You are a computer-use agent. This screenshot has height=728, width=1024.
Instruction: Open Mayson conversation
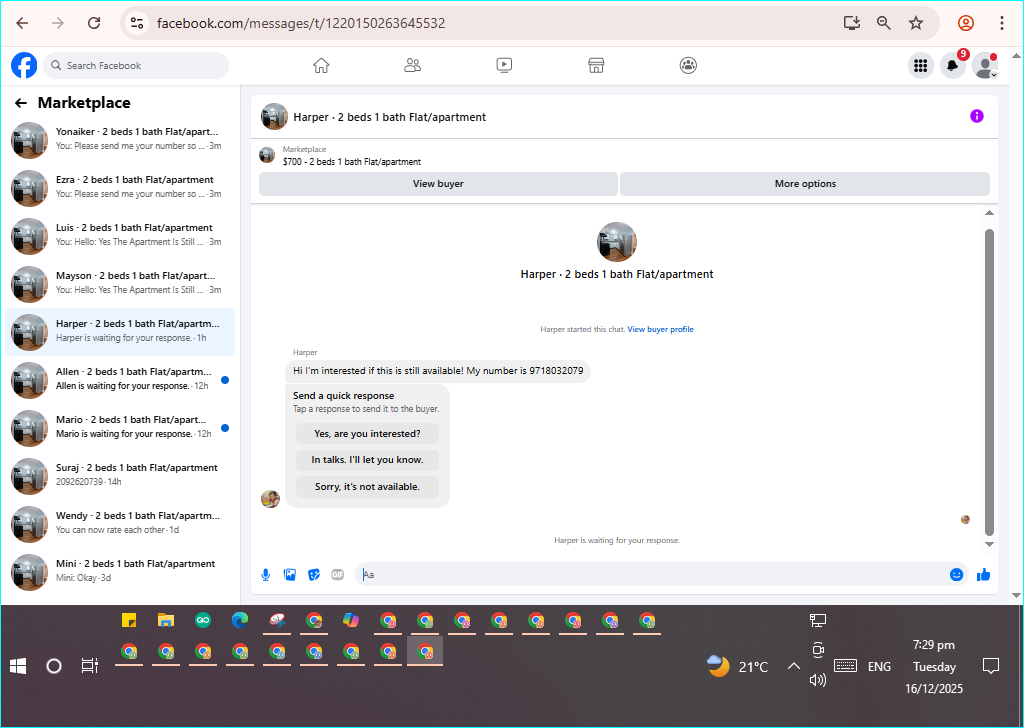tap(120, 284)
